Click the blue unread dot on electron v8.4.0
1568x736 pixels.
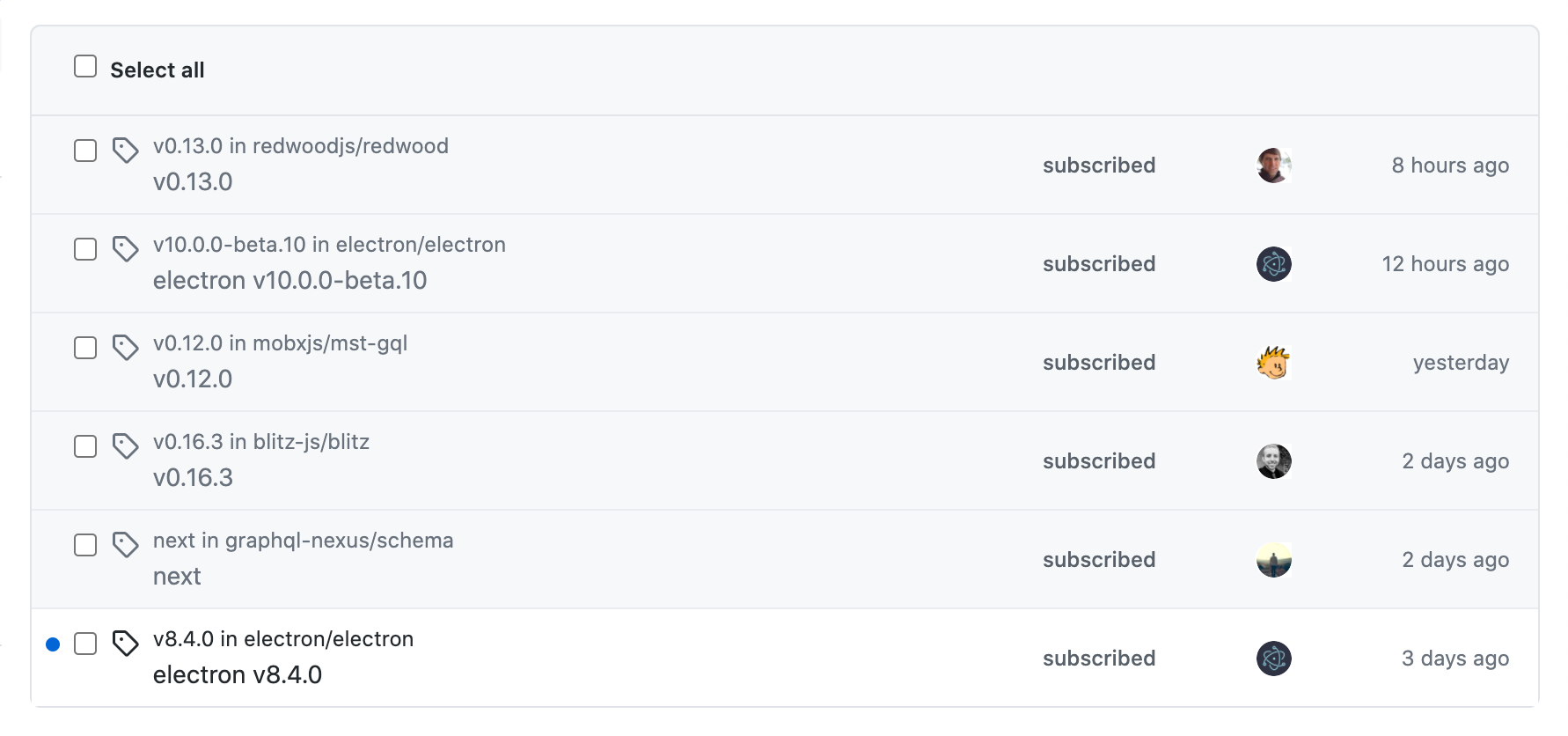click(x=53, y=644)
